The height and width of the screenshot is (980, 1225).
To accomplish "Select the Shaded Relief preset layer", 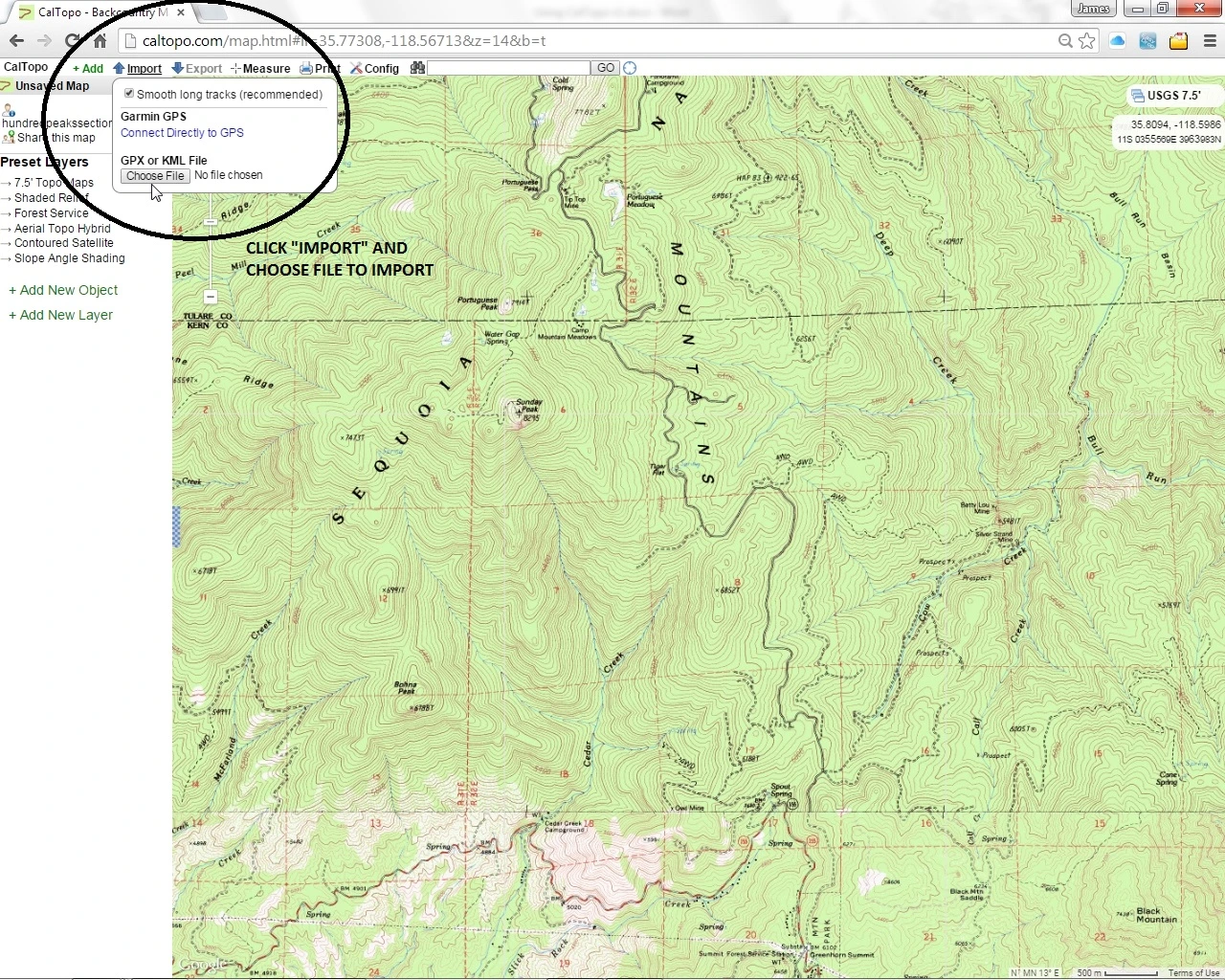I will 51,198.
